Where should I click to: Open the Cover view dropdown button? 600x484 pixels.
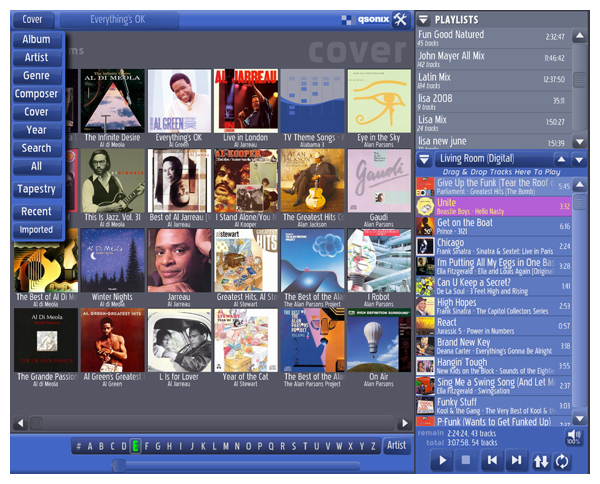pos(33,20)
